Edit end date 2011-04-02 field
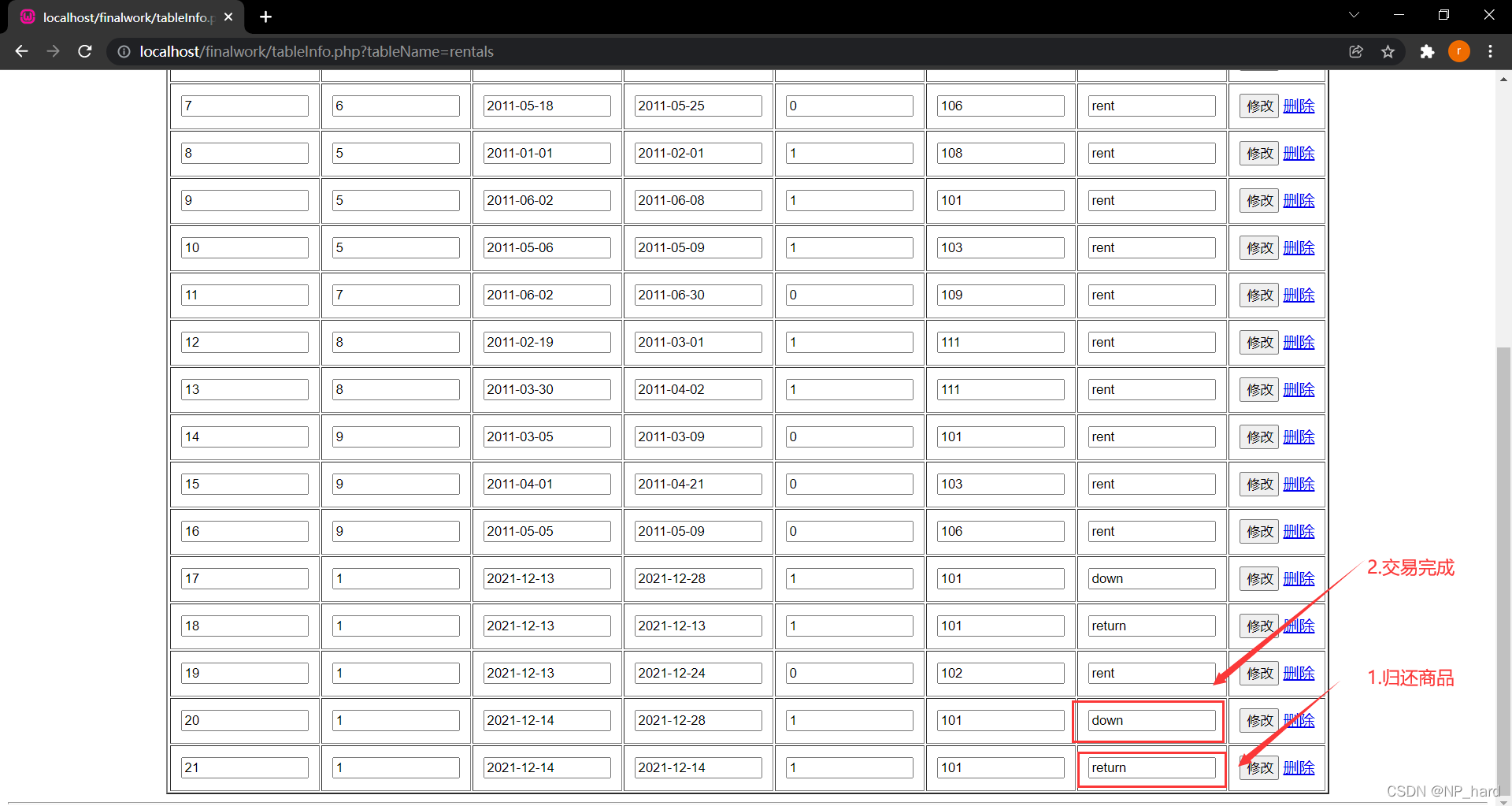This screenshot has height=806, width=1512. click(698, 389)
